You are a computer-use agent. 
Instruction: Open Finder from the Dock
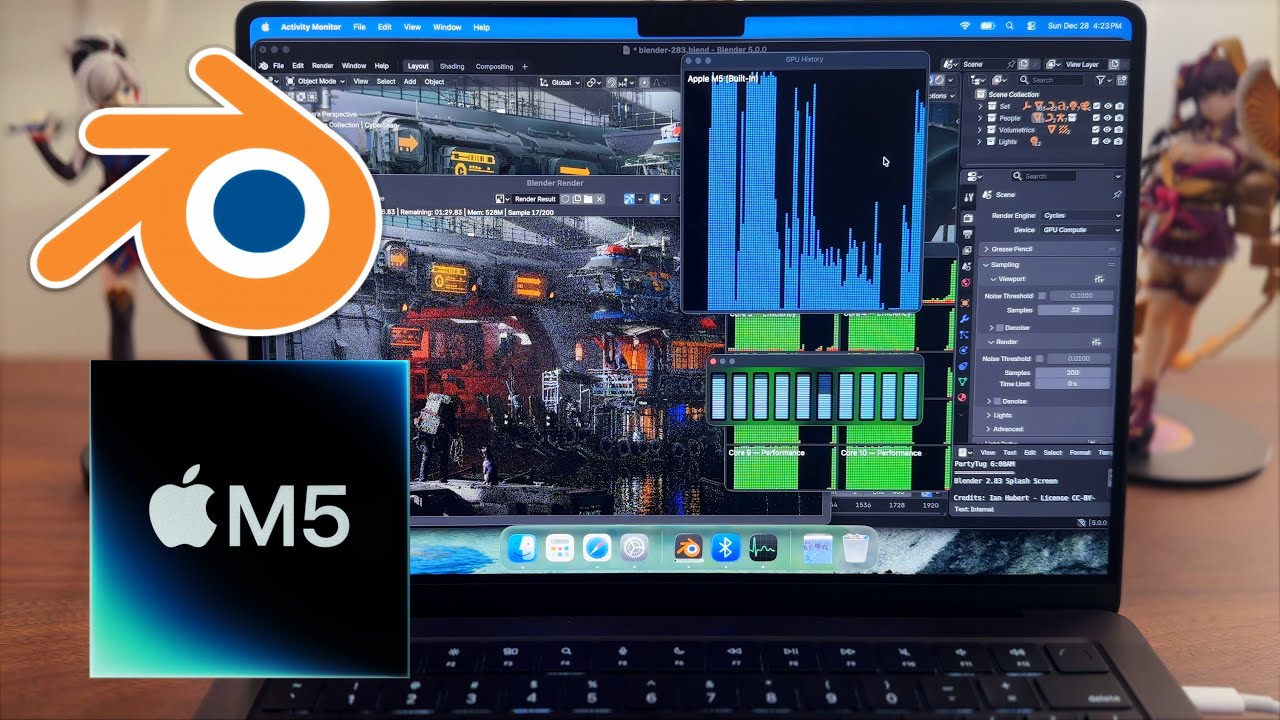click(x=522, y=548)
